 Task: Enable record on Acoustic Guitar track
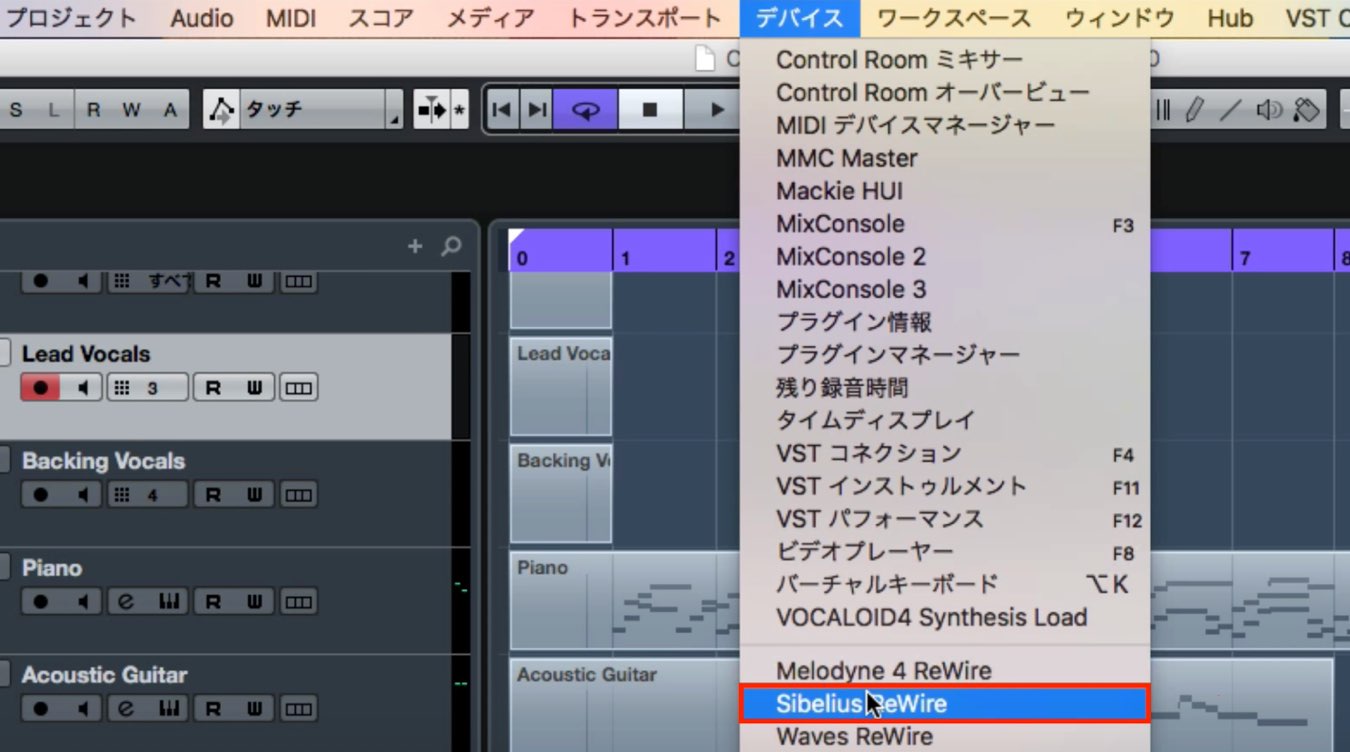point(40,709)
